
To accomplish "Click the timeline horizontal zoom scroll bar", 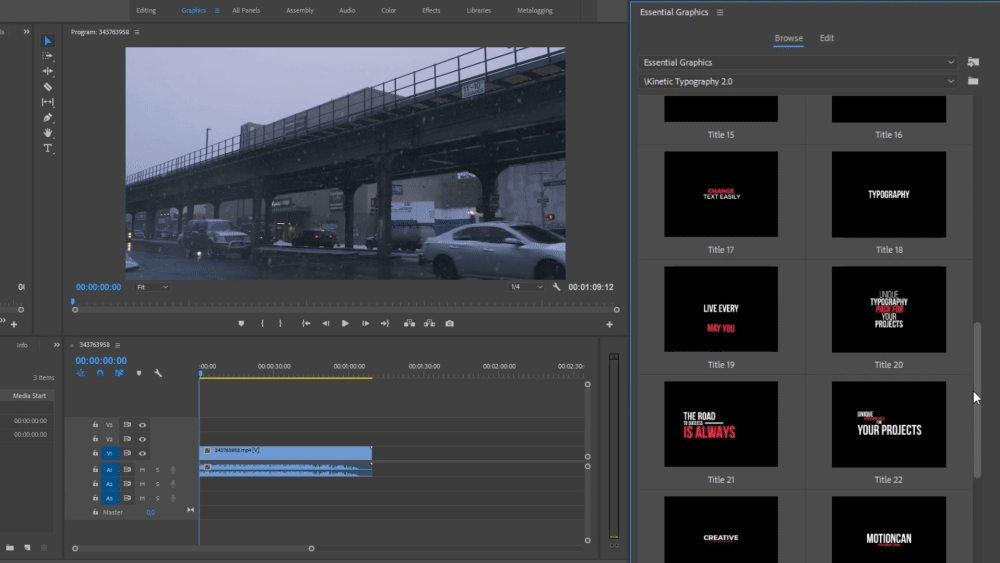I will [x=193, y=548].
